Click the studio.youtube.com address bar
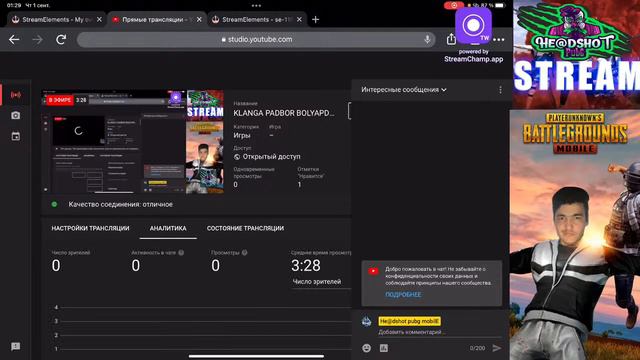640x360 pixels. pos(256,40)
